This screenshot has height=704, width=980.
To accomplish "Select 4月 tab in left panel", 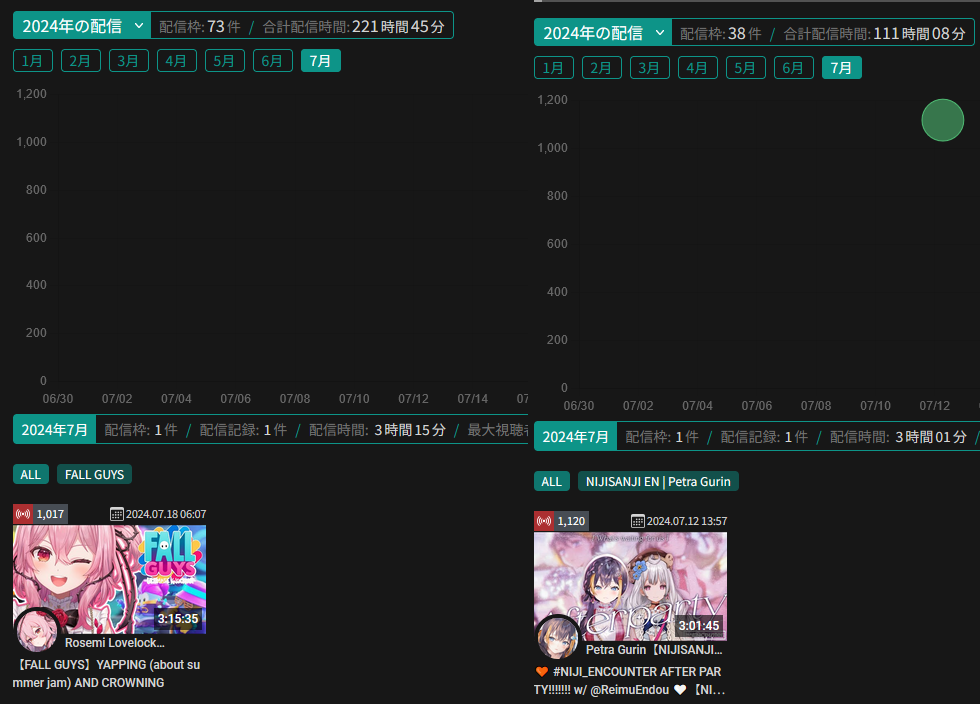I will (177, 61).
